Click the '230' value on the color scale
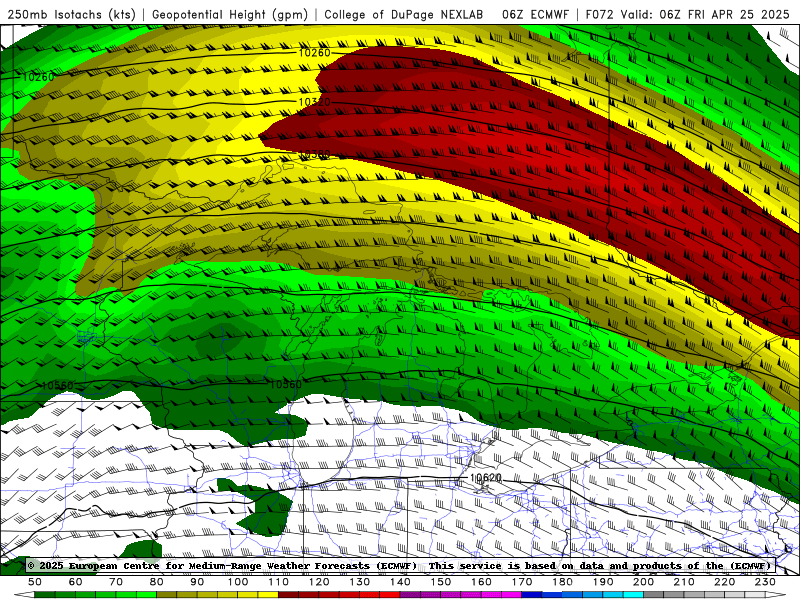Viewport: 800px width, 600px height. (x=765, y=582)
